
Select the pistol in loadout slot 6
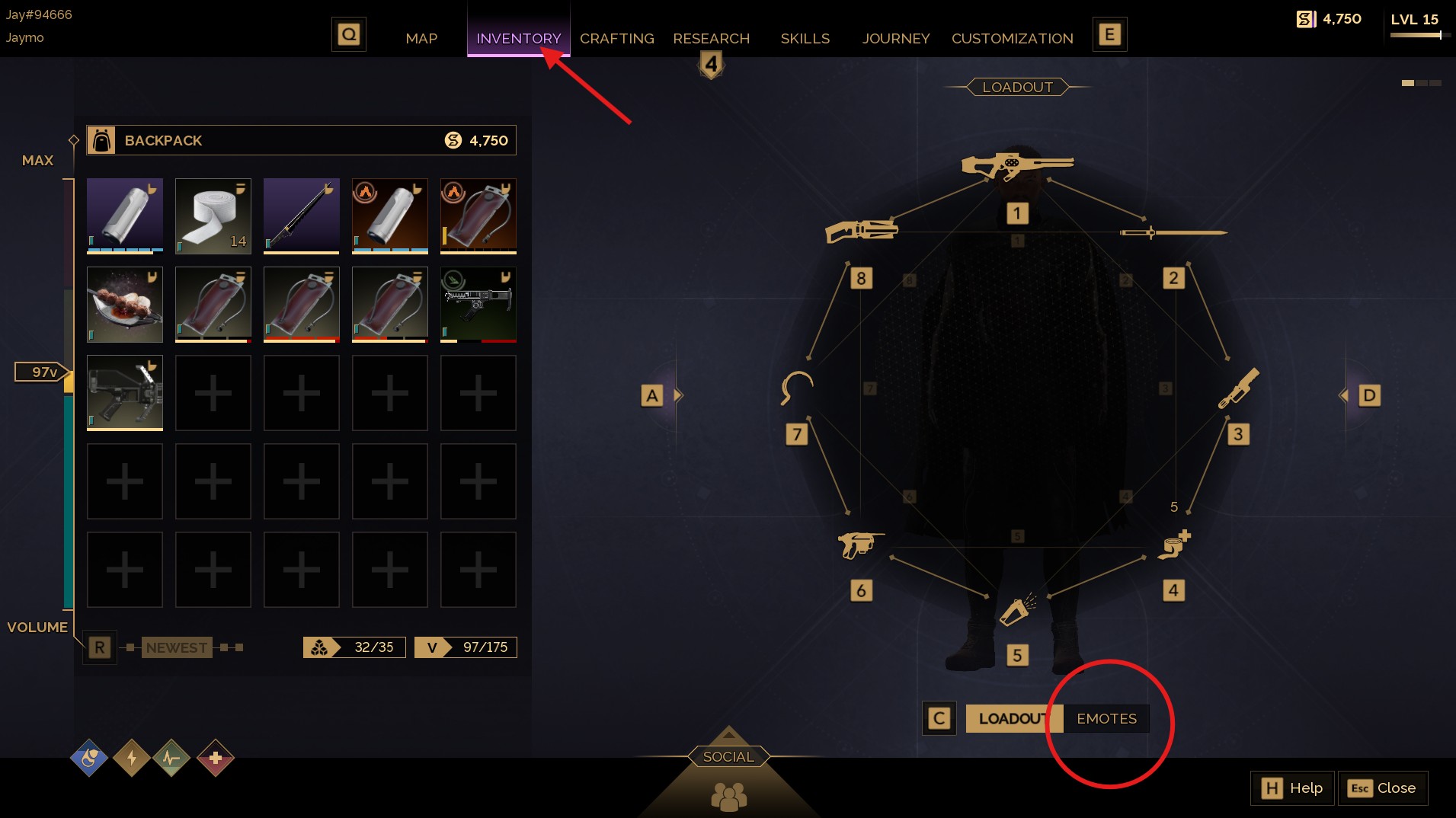(861, 545)
